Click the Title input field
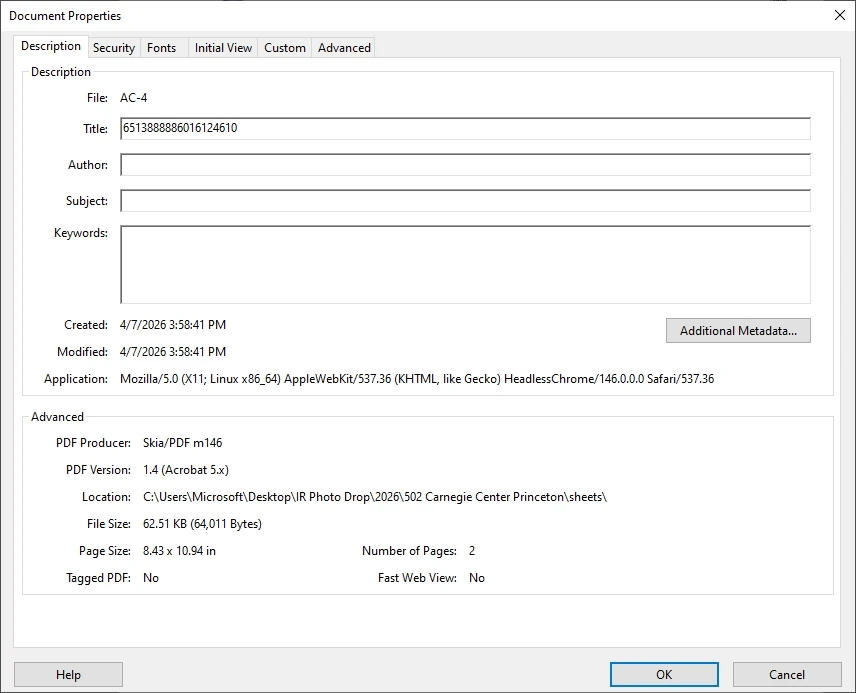Screen dimensions: 856x693 (465, 128)
